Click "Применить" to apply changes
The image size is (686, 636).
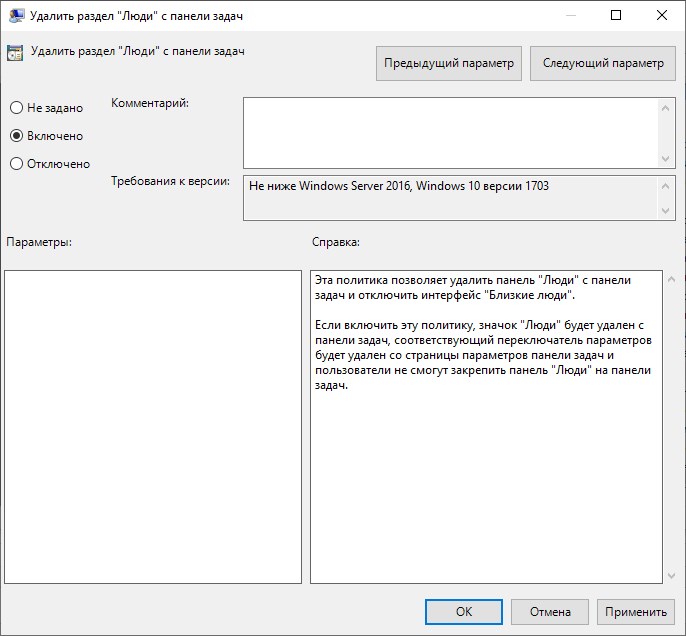(635, 612)
